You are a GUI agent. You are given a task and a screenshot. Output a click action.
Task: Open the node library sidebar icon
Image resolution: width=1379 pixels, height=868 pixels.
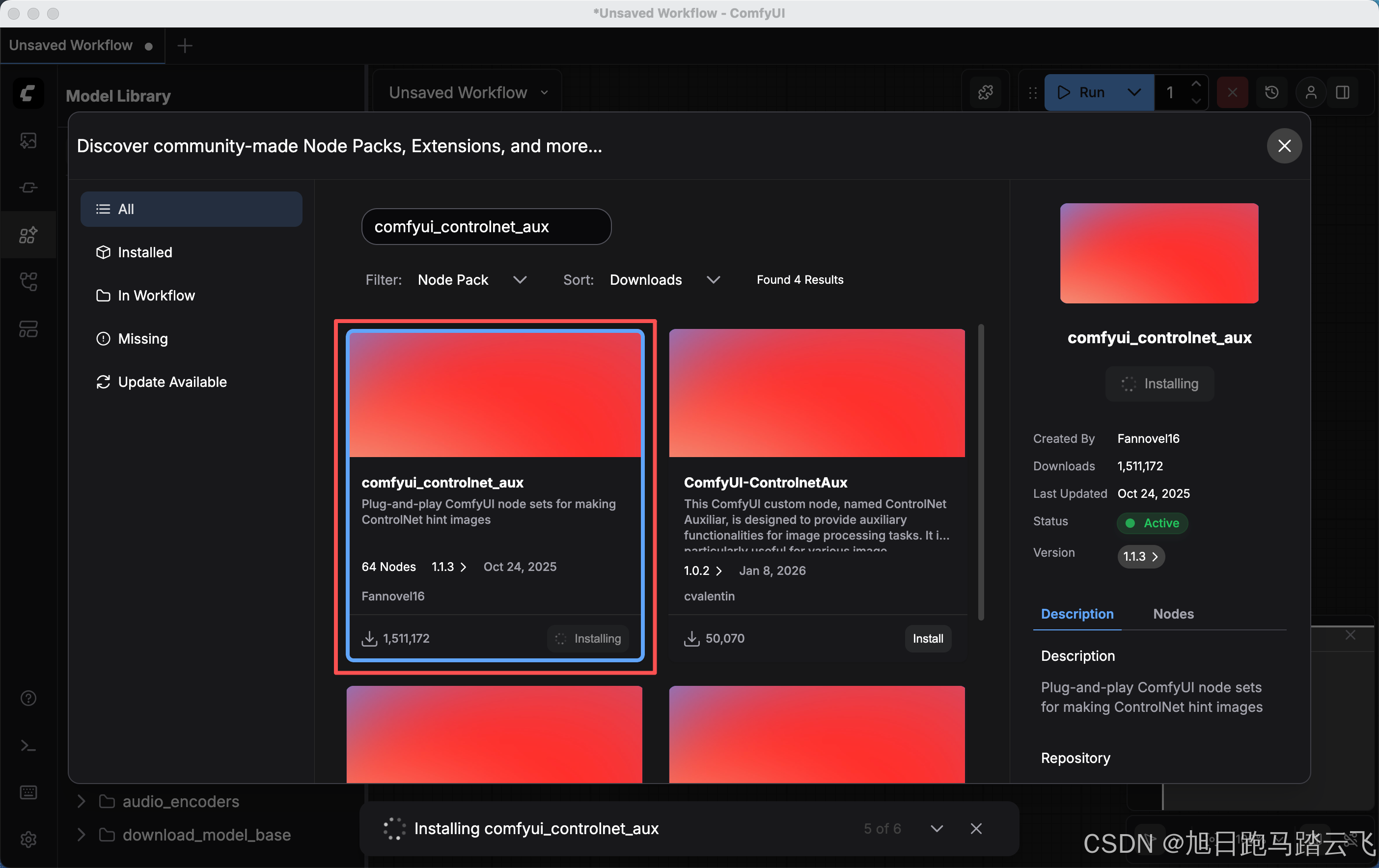point(28,187)
